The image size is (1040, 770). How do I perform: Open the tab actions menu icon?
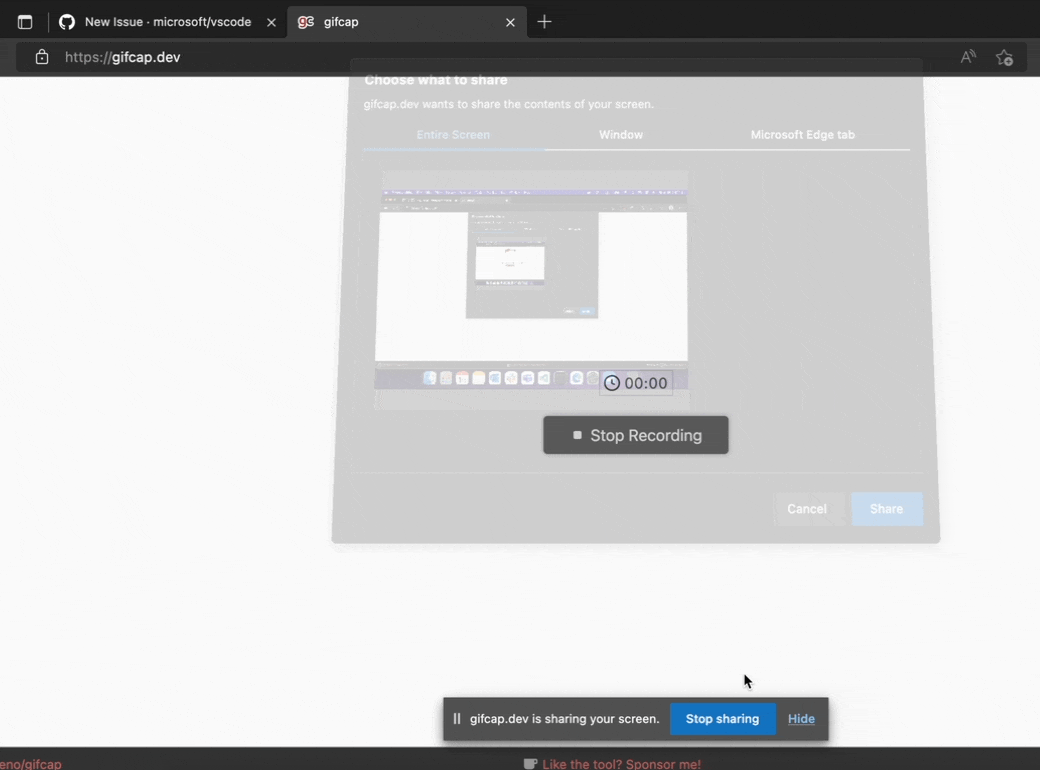(25, 22)
